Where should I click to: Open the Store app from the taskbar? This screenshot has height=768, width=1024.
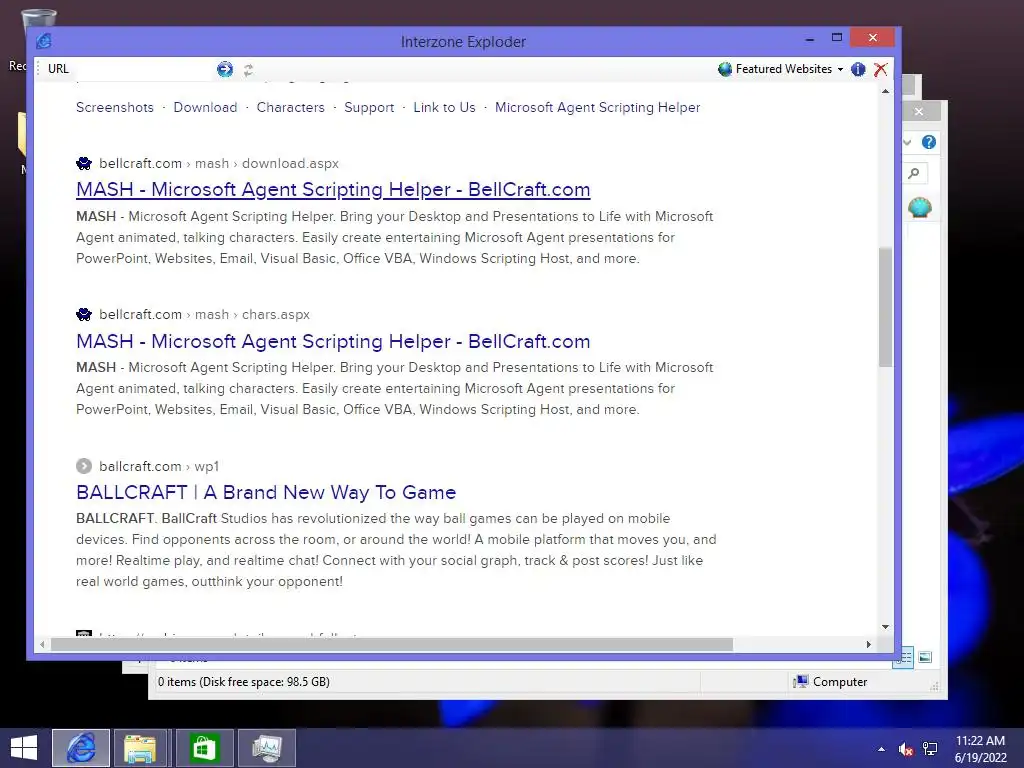[204, 748]
